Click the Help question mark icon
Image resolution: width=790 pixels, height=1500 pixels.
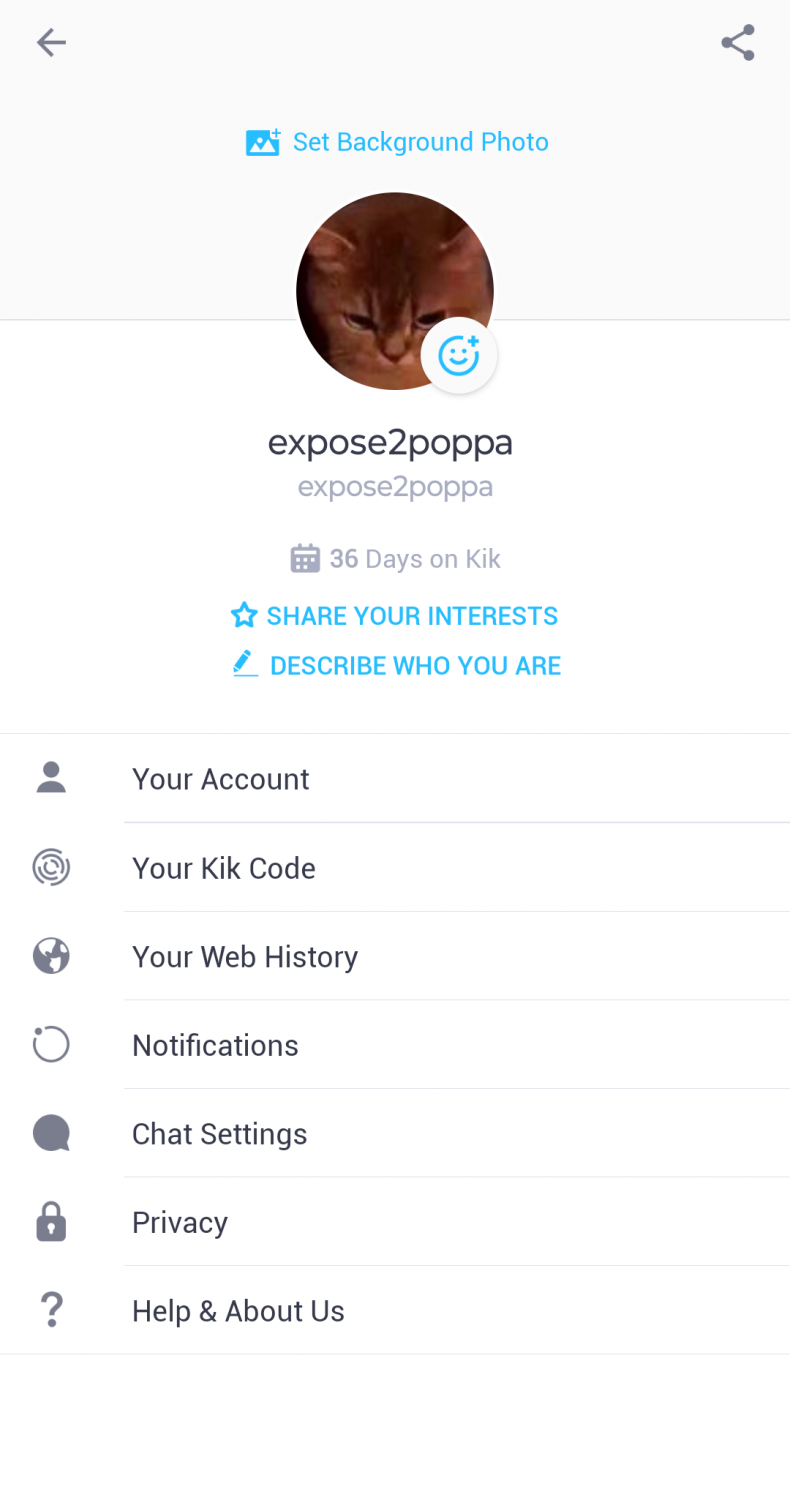coord(51,1310)
